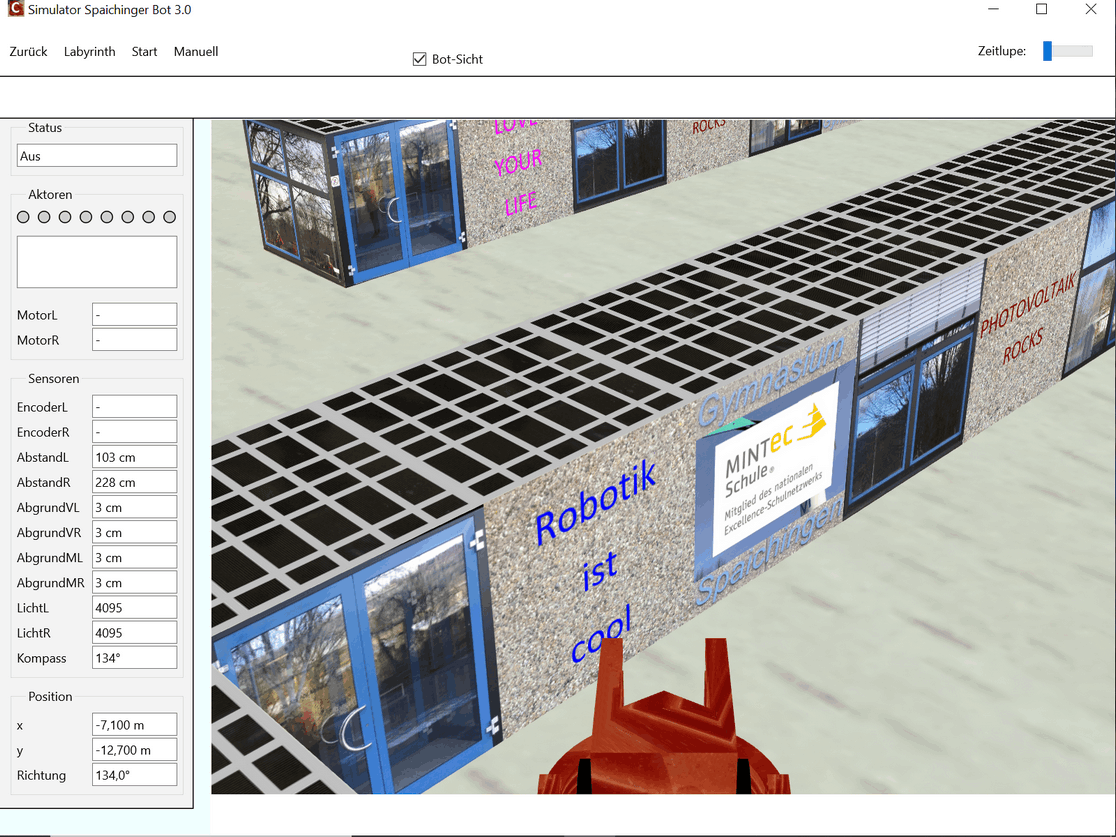
Task: Select the AbstandL field showing 103 cm
Action: tap(134, 457)
